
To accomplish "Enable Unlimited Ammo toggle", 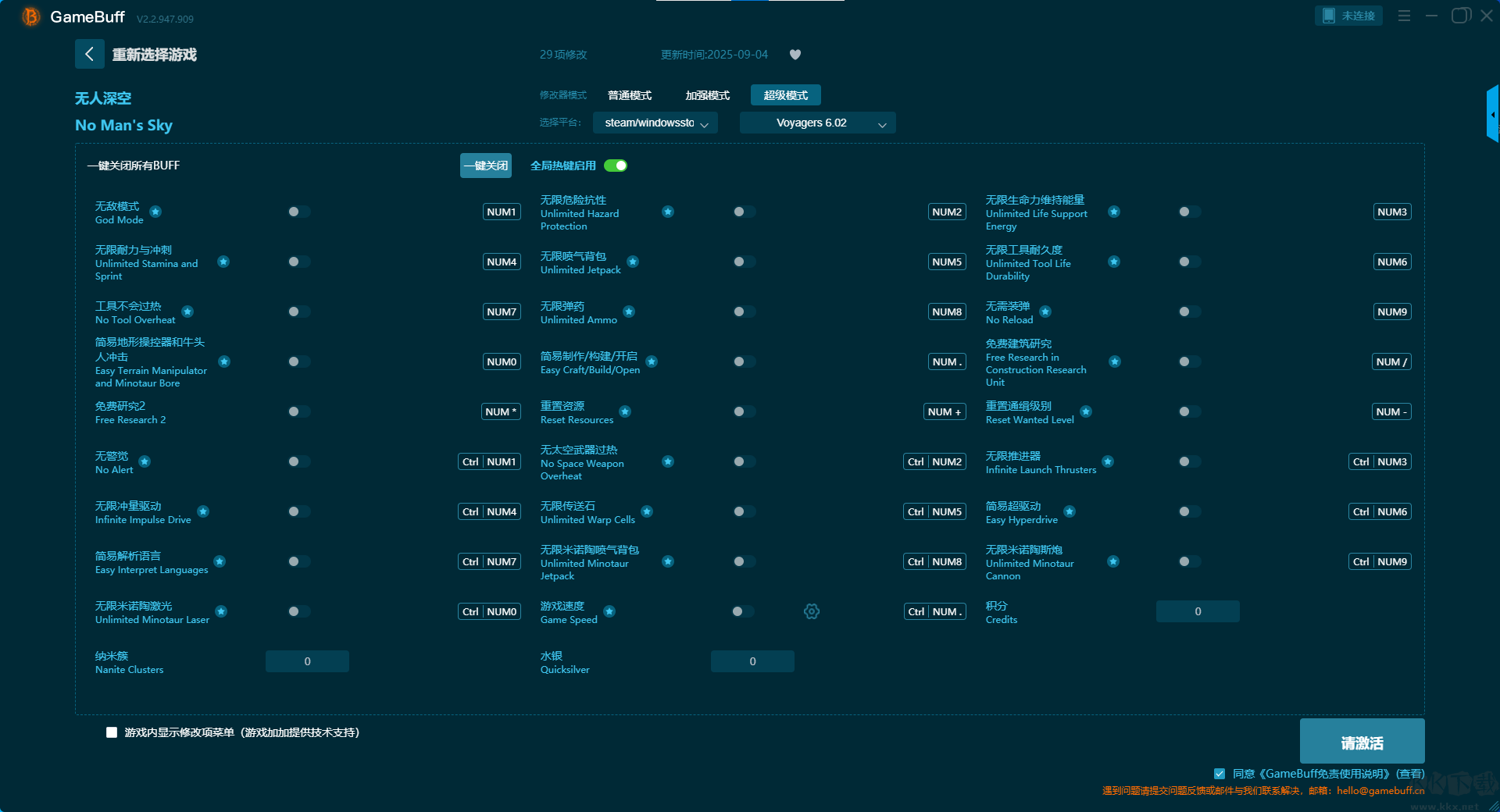I will (x=744, y=312).
